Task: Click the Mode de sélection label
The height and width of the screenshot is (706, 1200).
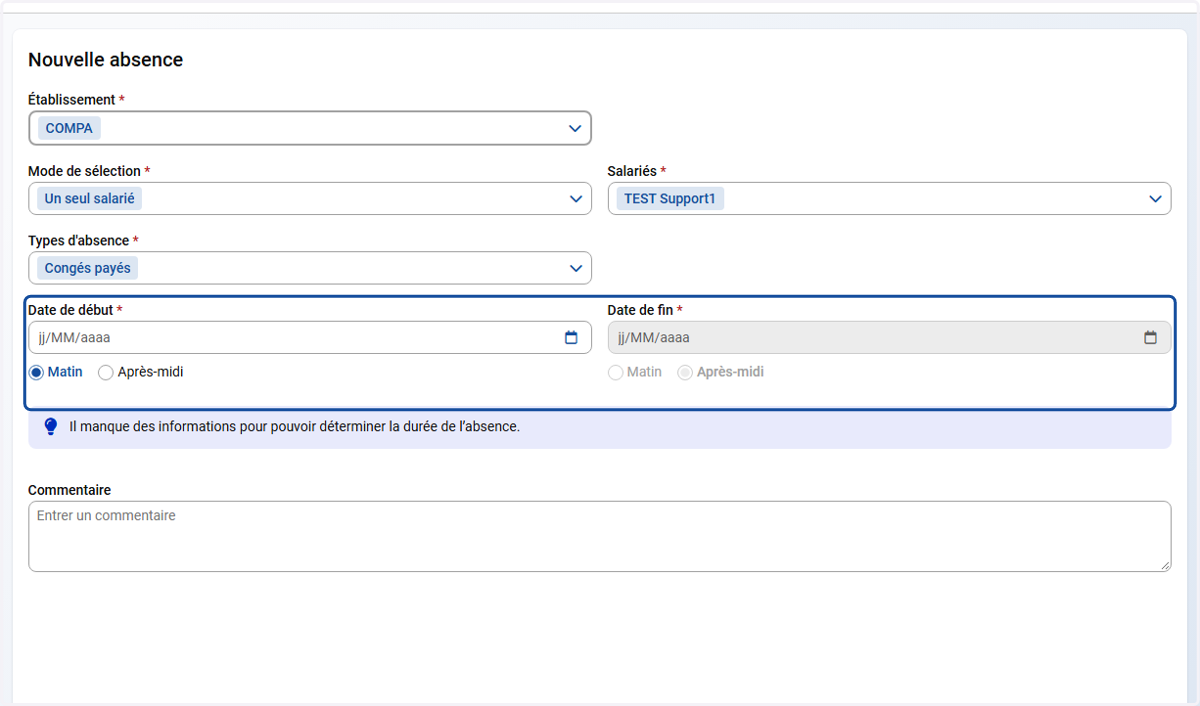Action: pyautogui.click(x=84, y=171)
